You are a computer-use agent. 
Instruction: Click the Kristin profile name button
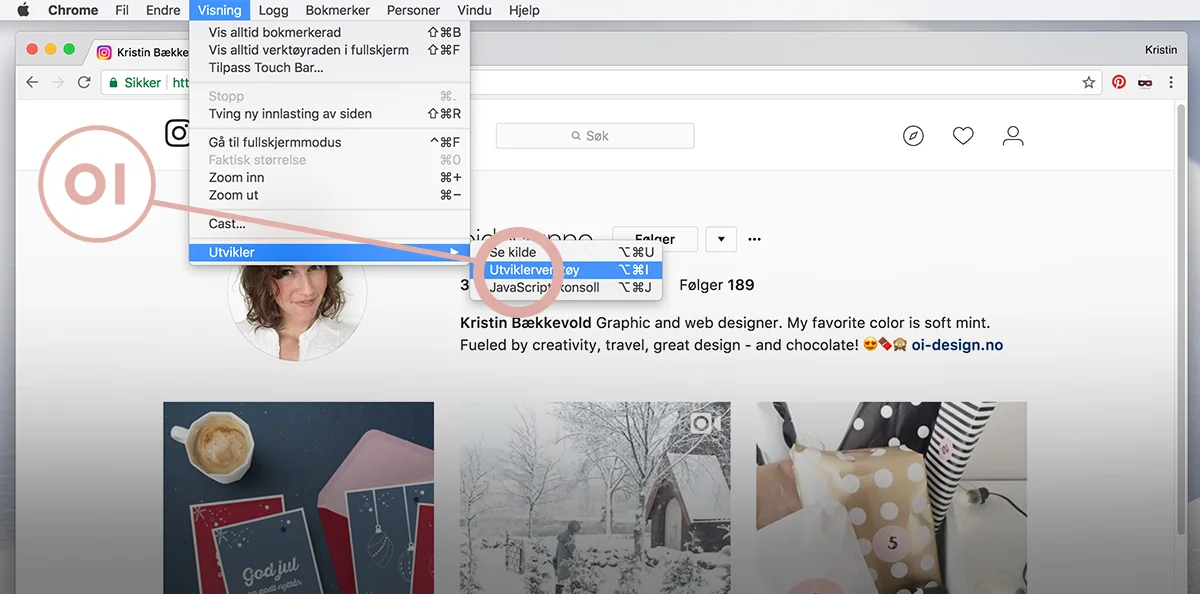[1161, 50]
